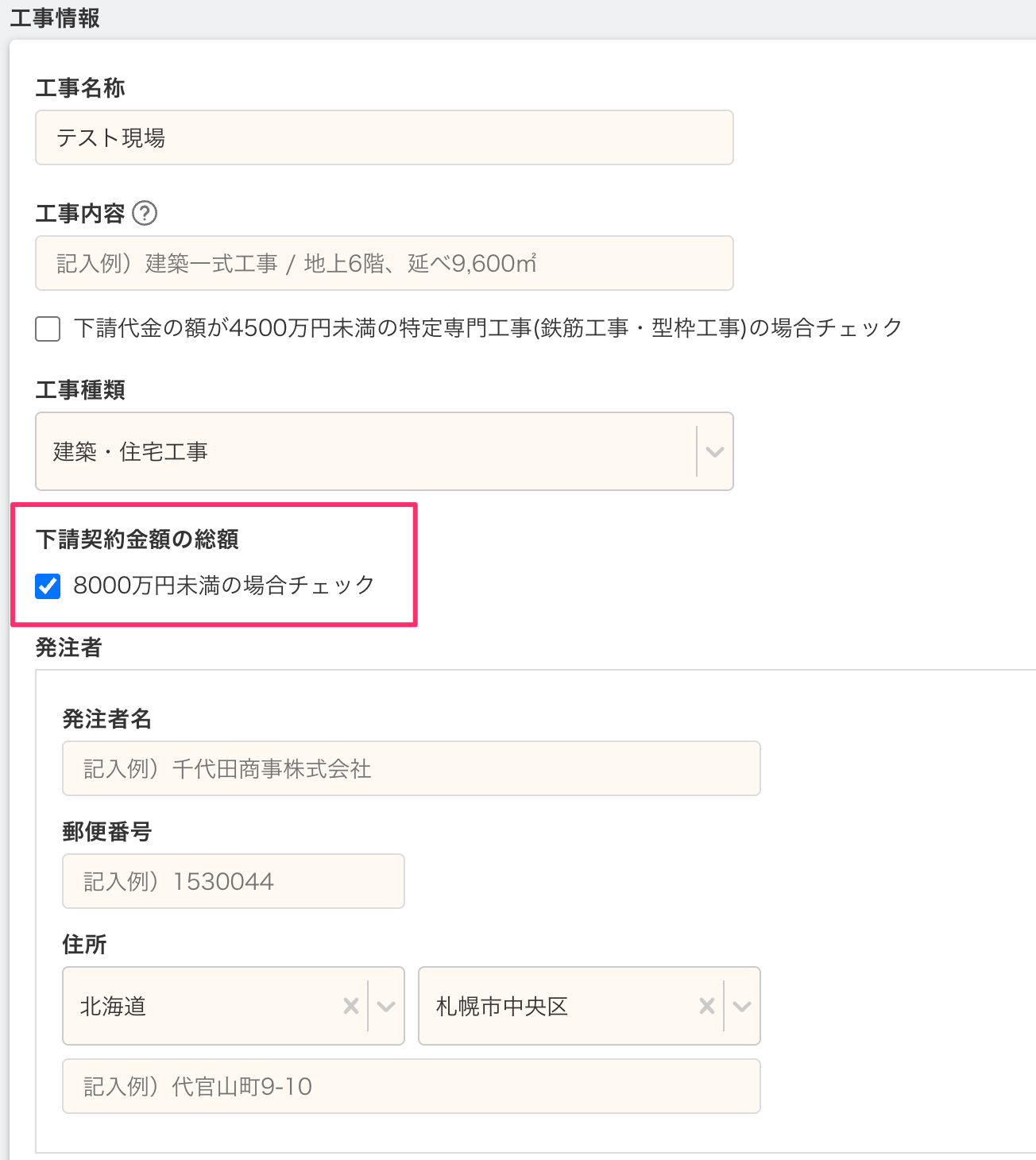The height and width of the screenshot is (1160, 1036).
Task: Focus the 工事内容 text field
Action: (x=384, y=263)
